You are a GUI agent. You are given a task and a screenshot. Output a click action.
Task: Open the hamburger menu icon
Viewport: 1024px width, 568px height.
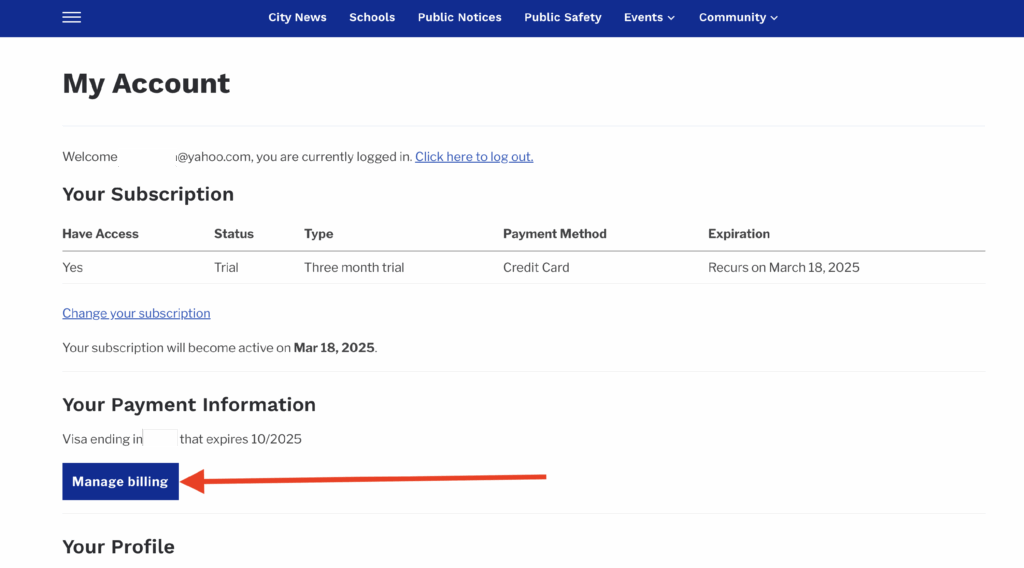pos(72,18)
